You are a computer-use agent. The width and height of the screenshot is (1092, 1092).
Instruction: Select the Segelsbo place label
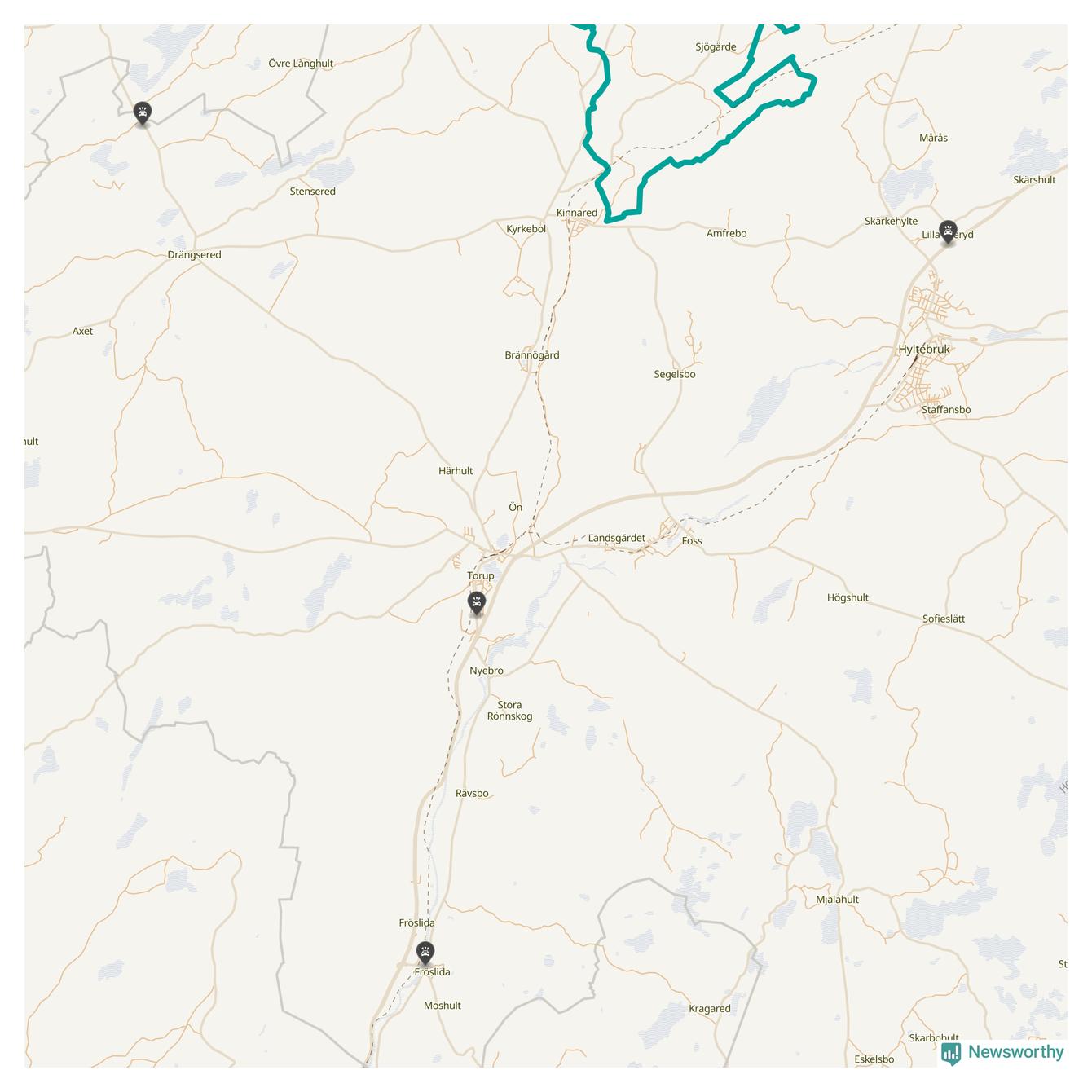click(675, 375)
